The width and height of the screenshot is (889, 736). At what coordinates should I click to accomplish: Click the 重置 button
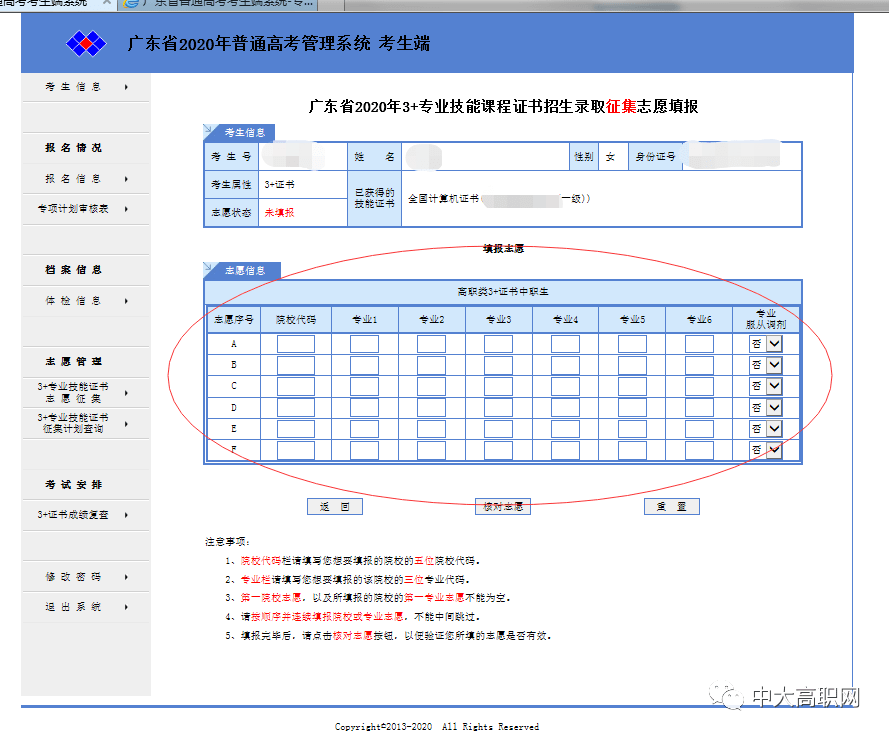671,506
